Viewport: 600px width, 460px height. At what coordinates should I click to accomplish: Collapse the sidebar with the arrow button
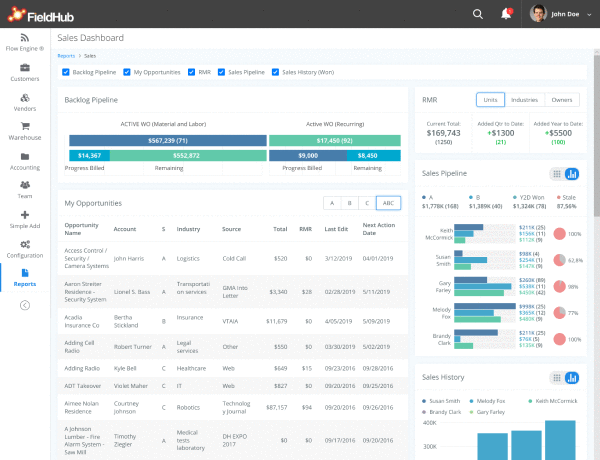[24, 305]
